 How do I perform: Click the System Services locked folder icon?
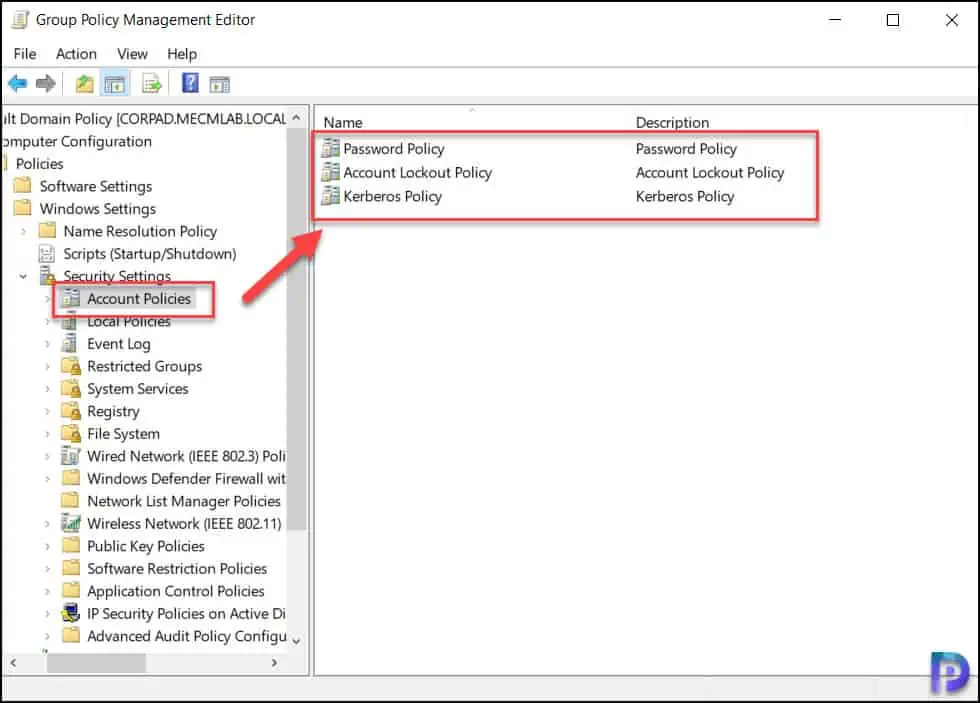pyautogui.click(x=71, y=388)
